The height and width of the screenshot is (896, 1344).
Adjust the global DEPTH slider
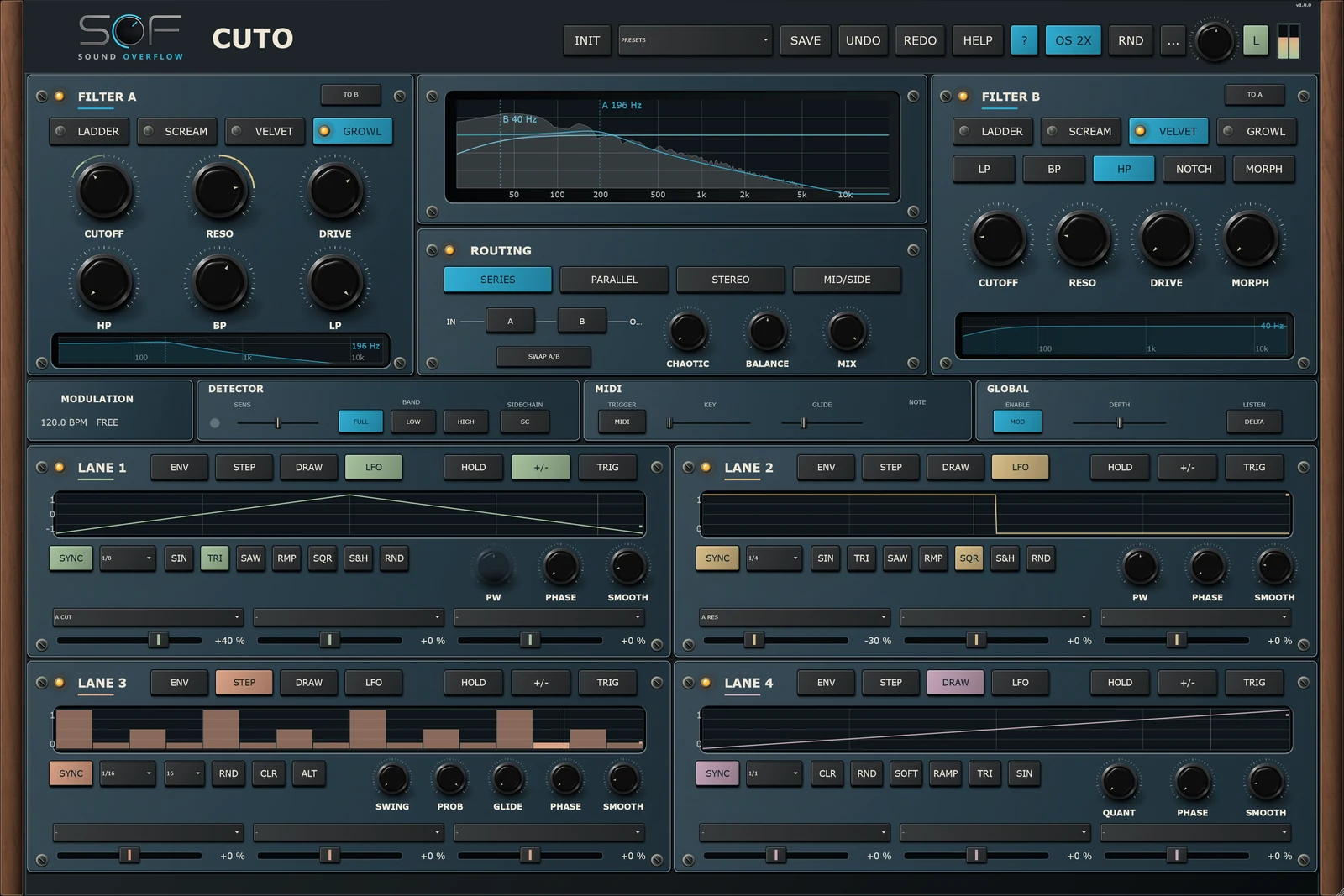tap(1119, 422)
